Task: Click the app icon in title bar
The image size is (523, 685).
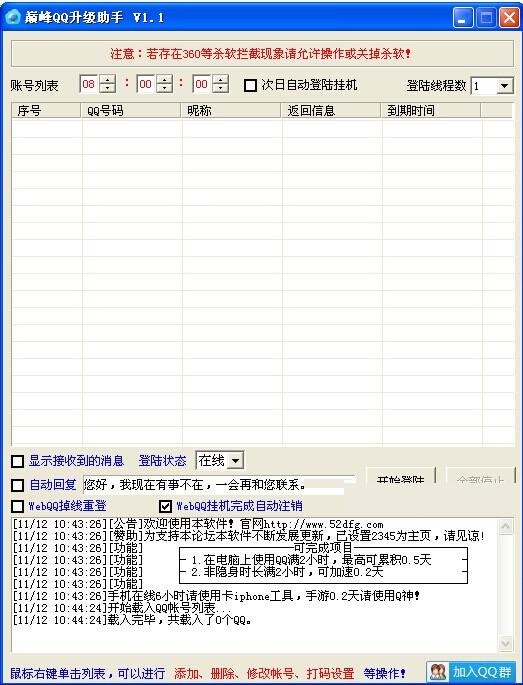Action: (x=13, y=17)
